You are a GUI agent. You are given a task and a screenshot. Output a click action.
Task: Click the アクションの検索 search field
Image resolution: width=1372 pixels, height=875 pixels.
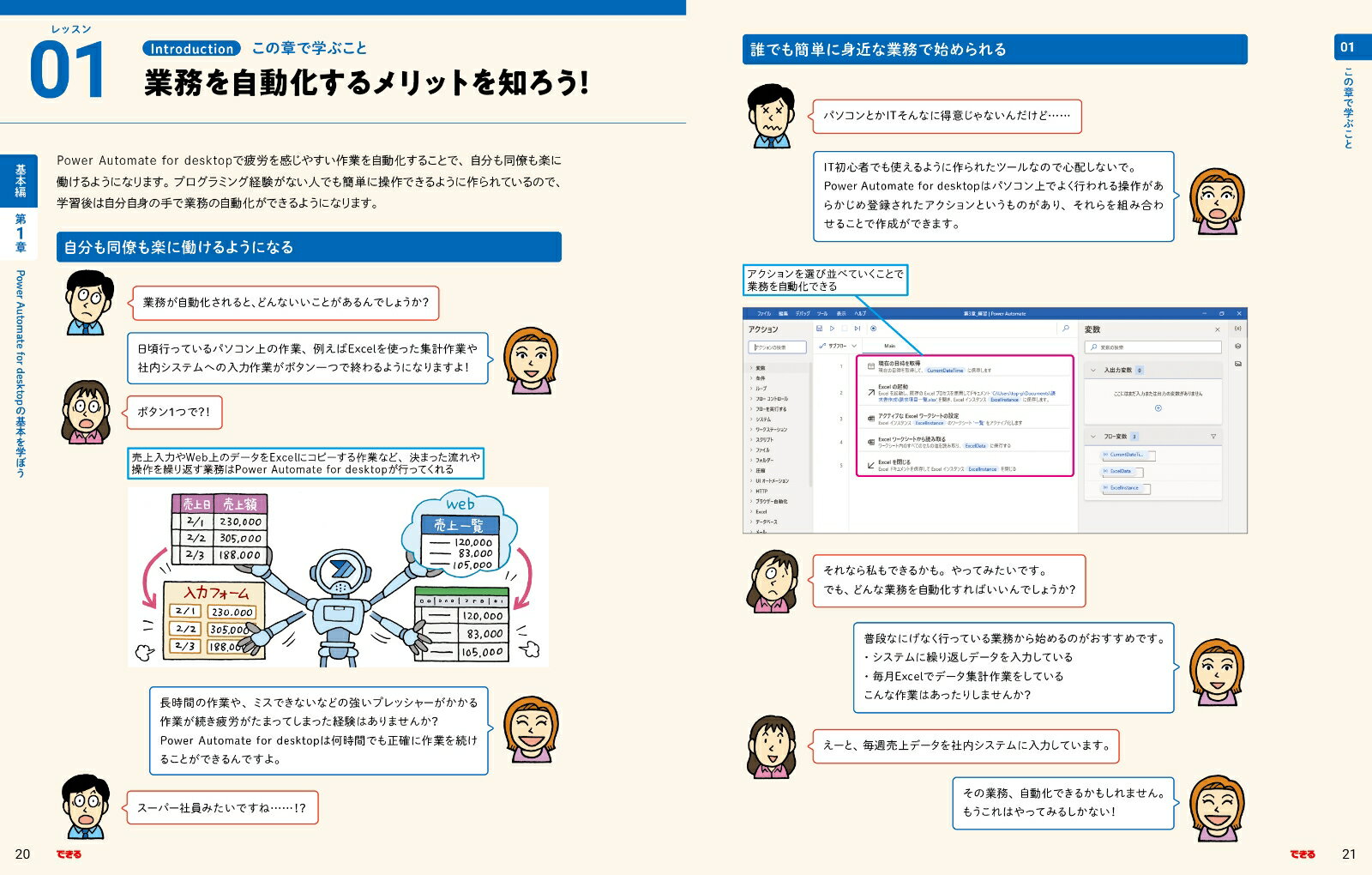pyautogui.click(x=778, y=347)
